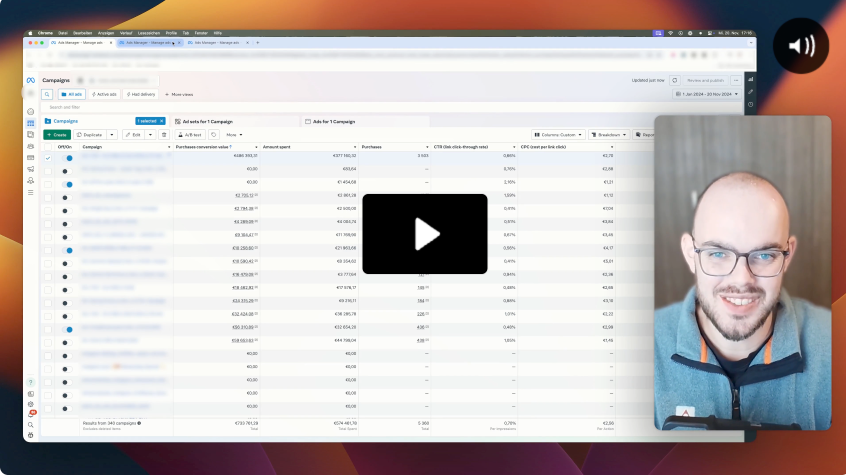Open the Billing card icon in sidebar

[x=31, y=158]
